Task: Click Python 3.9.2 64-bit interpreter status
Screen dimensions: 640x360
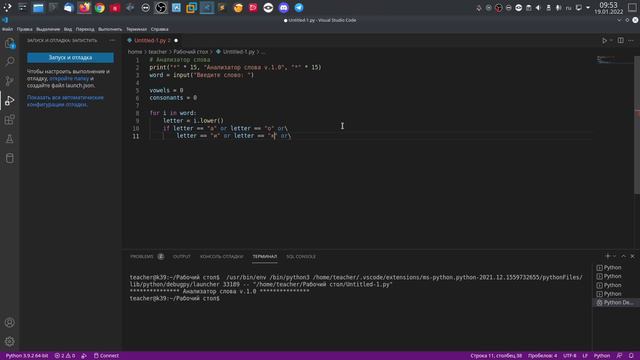Action: (x=27, y=356)
